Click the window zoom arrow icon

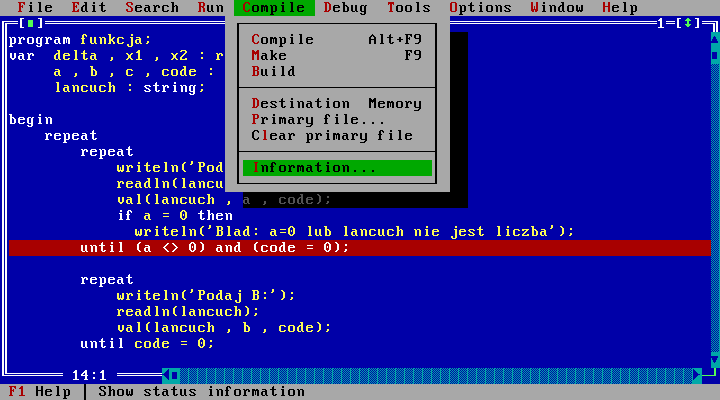pos(687,23)
